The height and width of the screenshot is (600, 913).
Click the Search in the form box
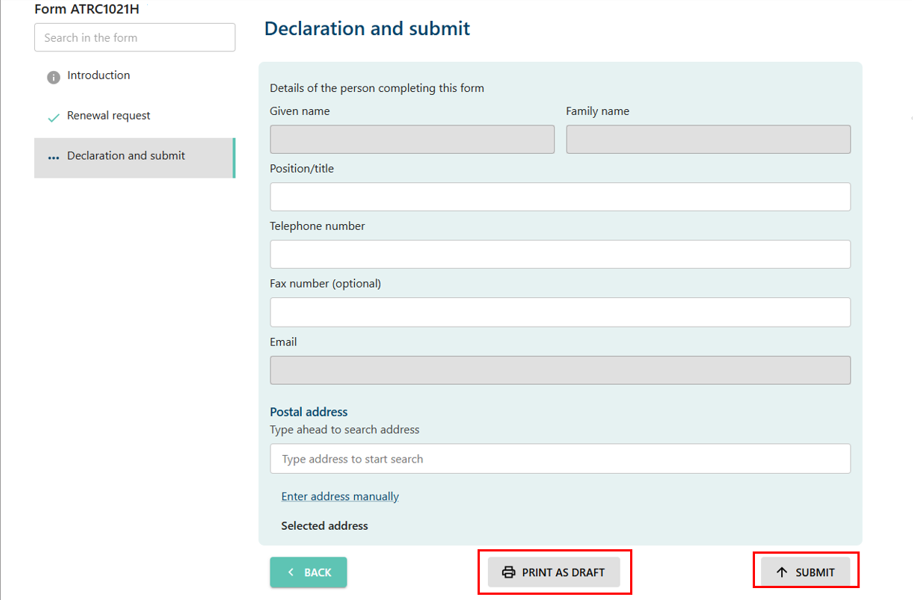pyautogui.click(x=134, y=37)
